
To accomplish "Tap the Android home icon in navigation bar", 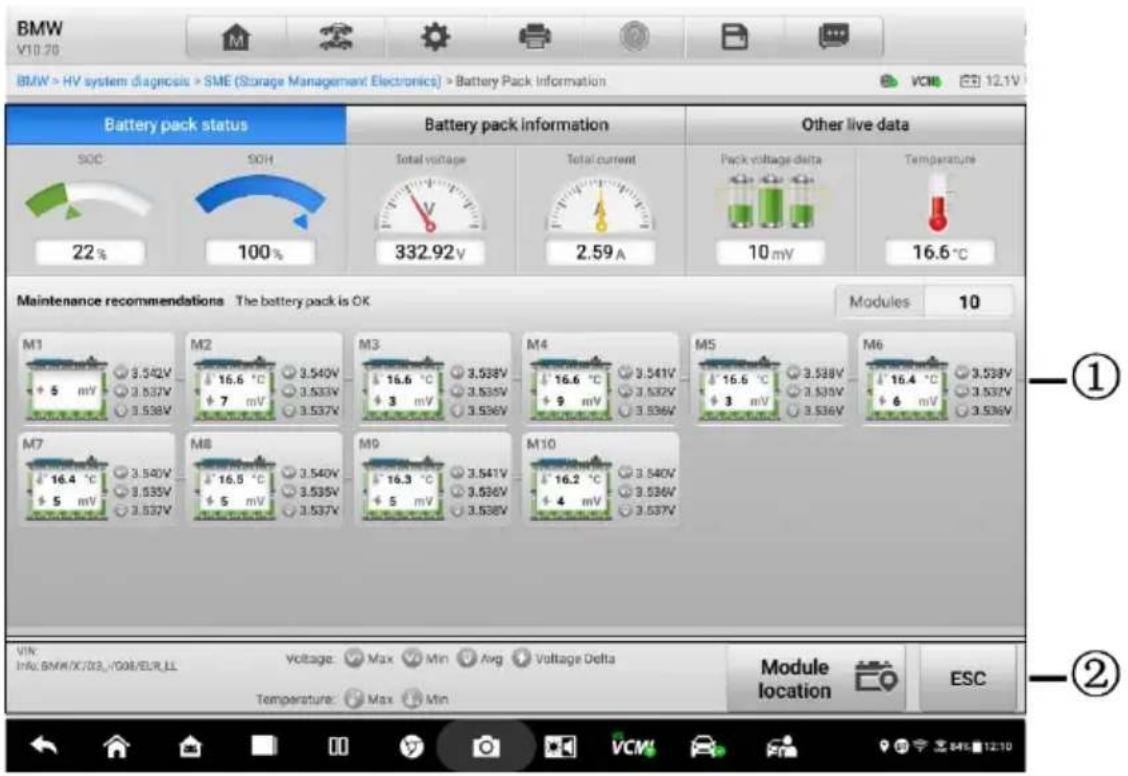I will 117,747.
